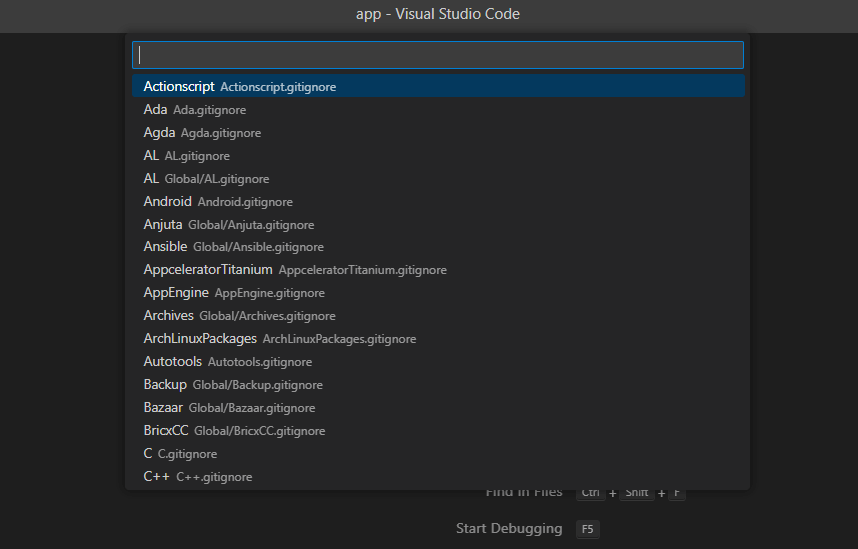Viewport: 858px width, 549px height.
Task: Pick the Anjuta gitignore option
Action: 229,225
